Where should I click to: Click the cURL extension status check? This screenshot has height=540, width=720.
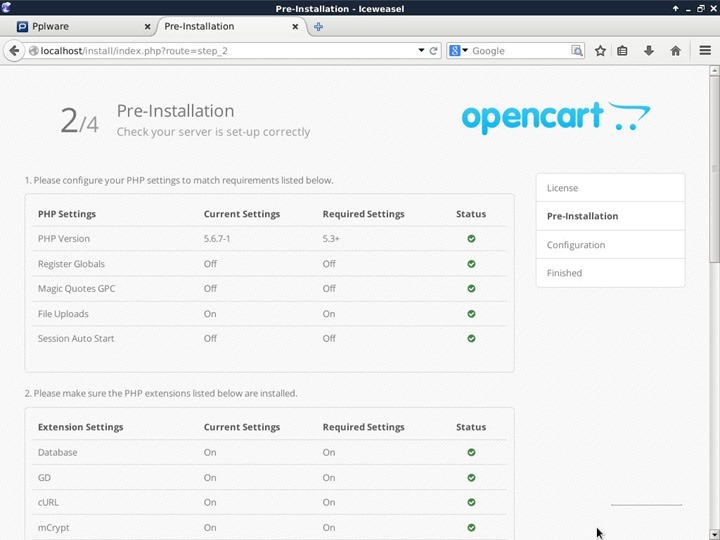pyautogui.click(x=471, y=502)
